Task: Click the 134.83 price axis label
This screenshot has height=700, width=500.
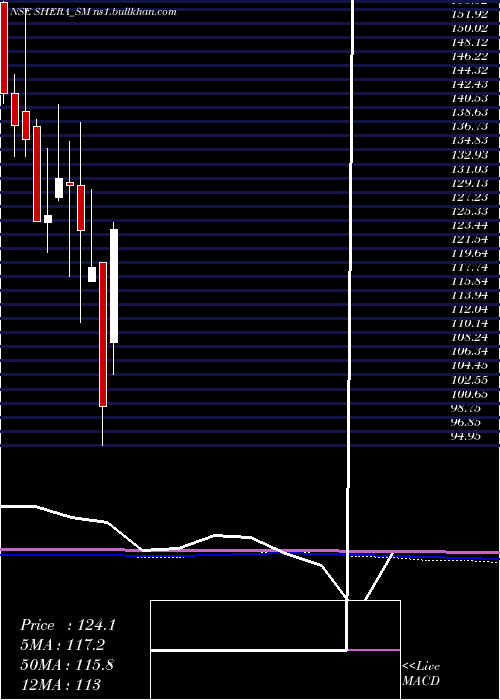Action: coord(469,141)
